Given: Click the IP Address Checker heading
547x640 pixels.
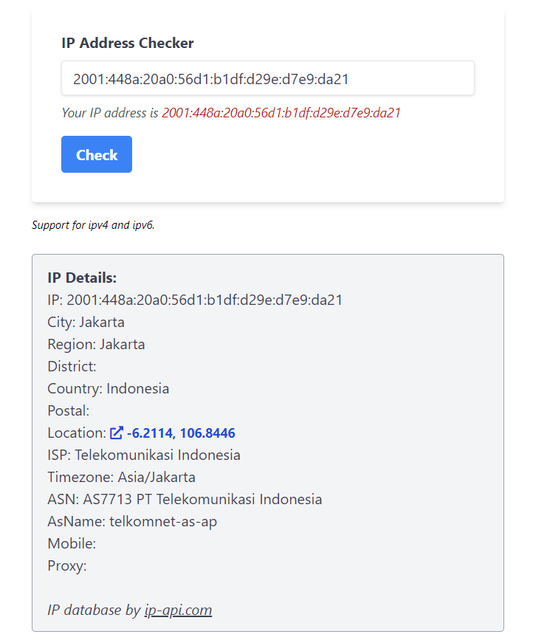Looking at the screenshot, I should click(x=127, y=43).
